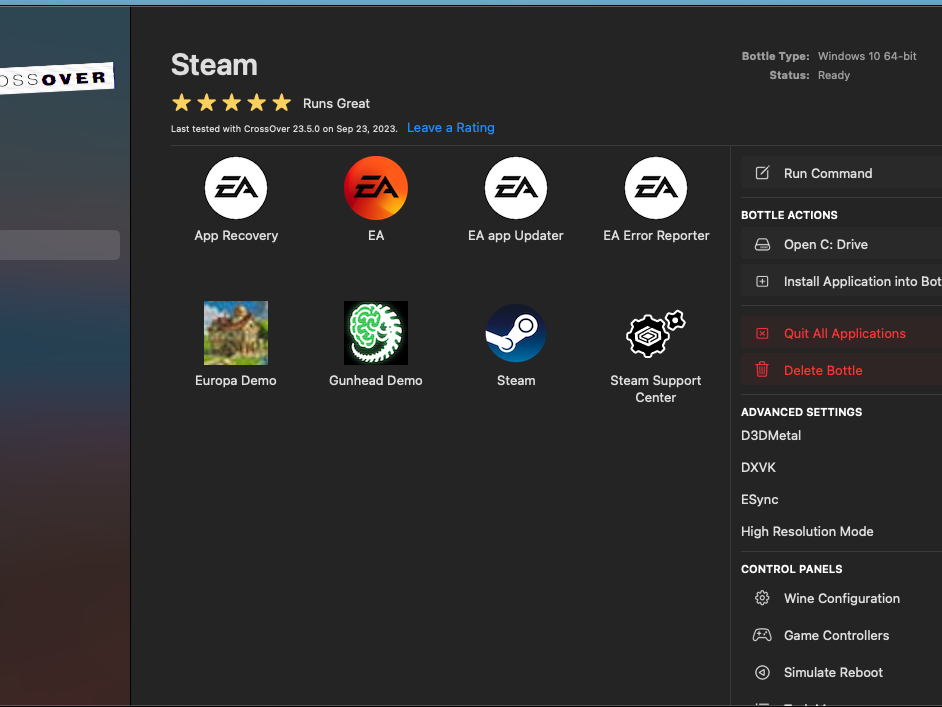Select the highlighted bottle row in sidebar
The height and width of the screenshot is (707, 942).
(x=59, y=245)
